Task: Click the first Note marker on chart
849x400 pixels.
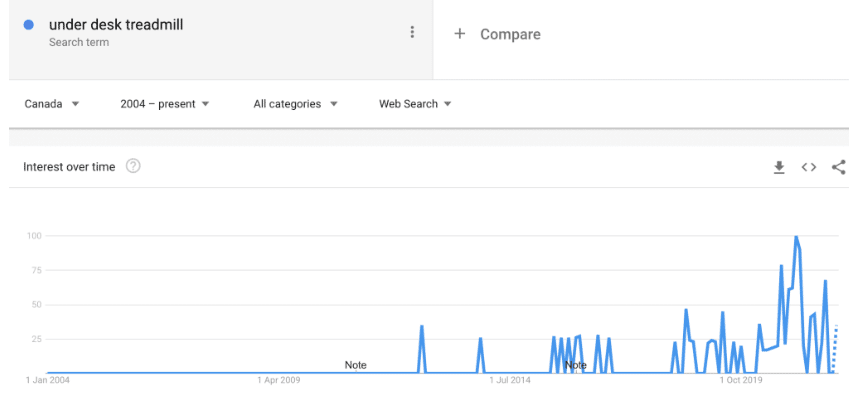Action: click(355, 365)
